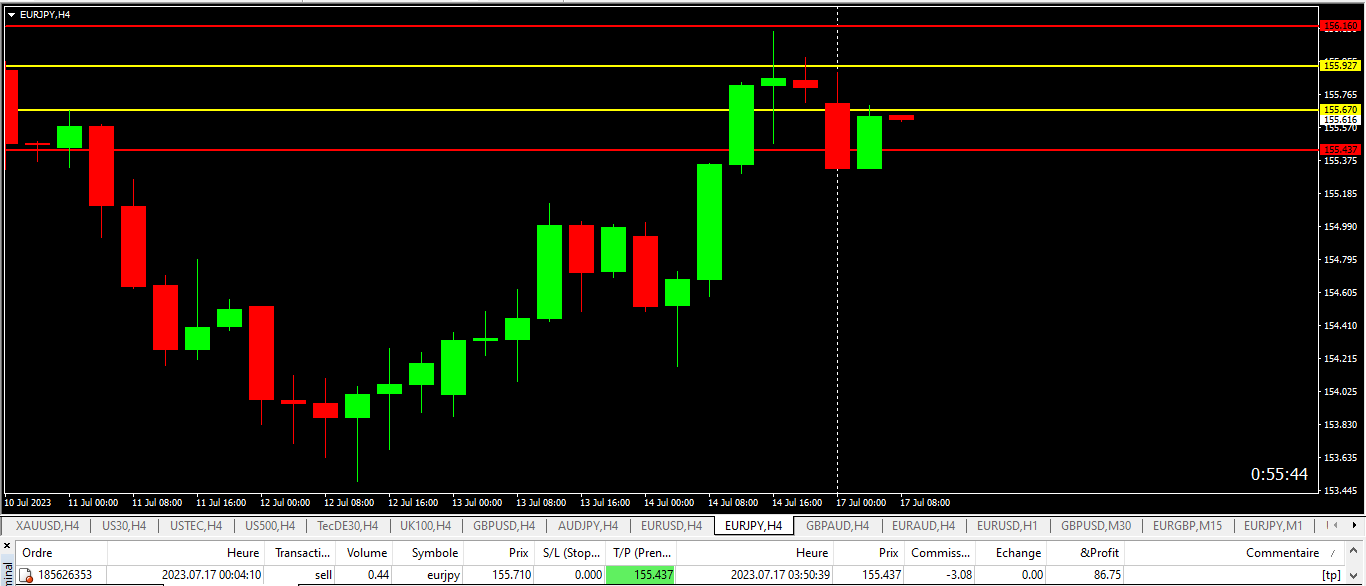Screen dimensions: 1366x586
Task: Click the Ordre column header
Action: coord(38,553)
